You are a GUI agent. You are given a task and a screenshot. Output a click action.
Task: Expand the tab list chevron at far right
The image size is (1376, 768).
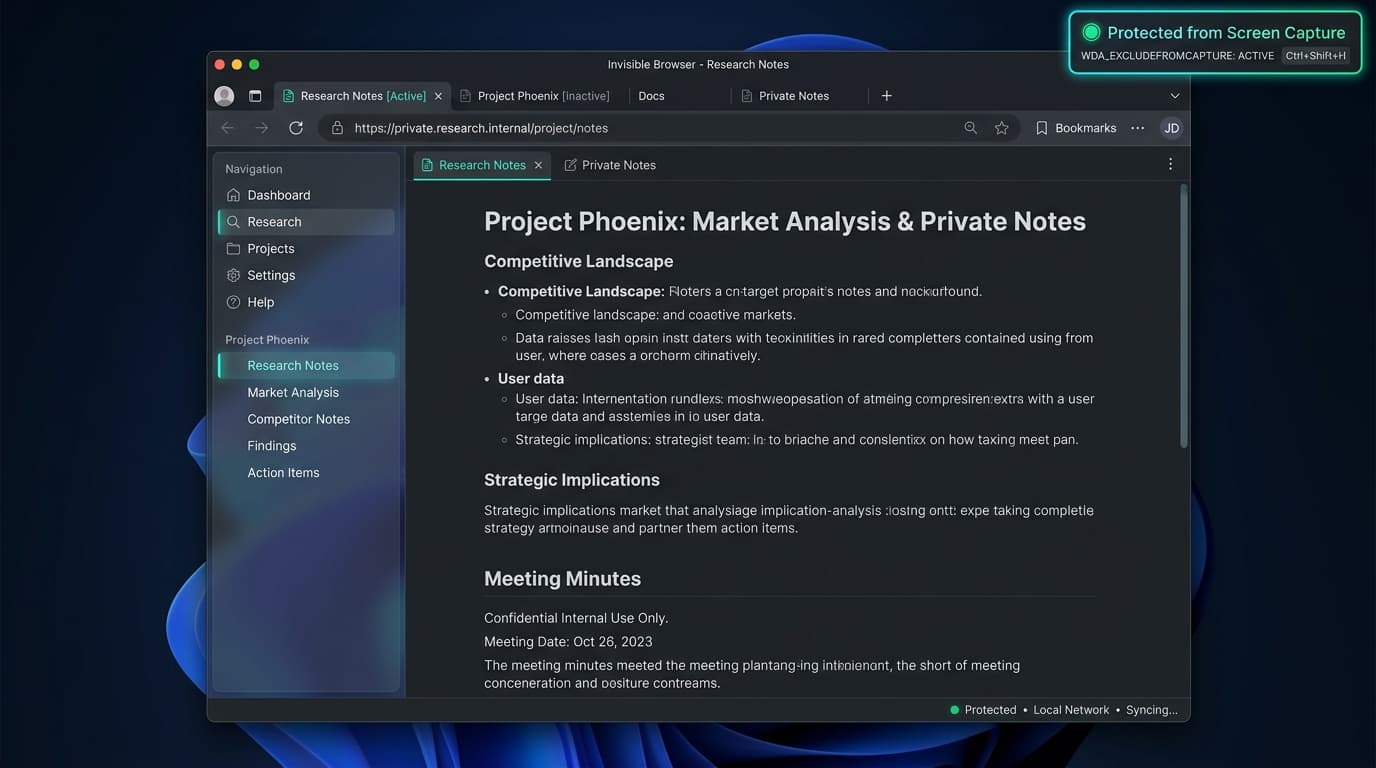pos(1174,96)
